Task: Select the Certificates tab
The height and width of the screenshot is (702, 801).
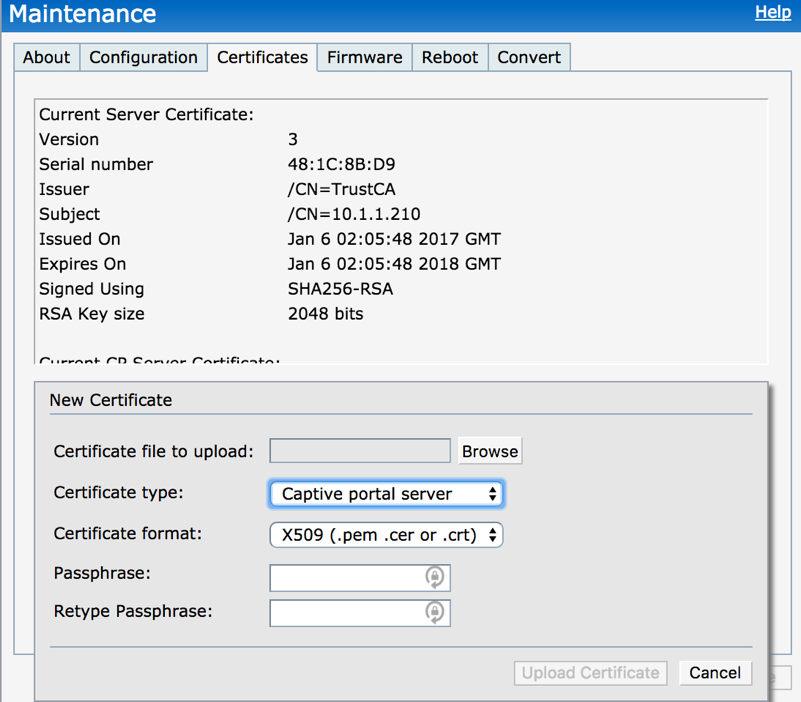Action: point(262,57)
